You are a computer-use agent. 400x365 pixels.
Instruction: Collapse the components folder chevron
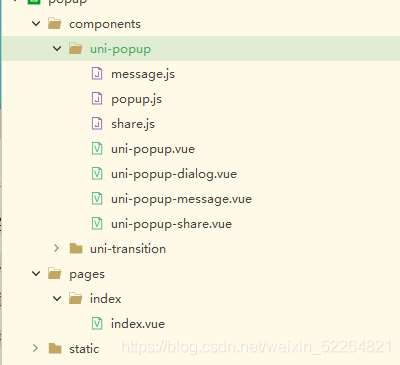point(36,24)
